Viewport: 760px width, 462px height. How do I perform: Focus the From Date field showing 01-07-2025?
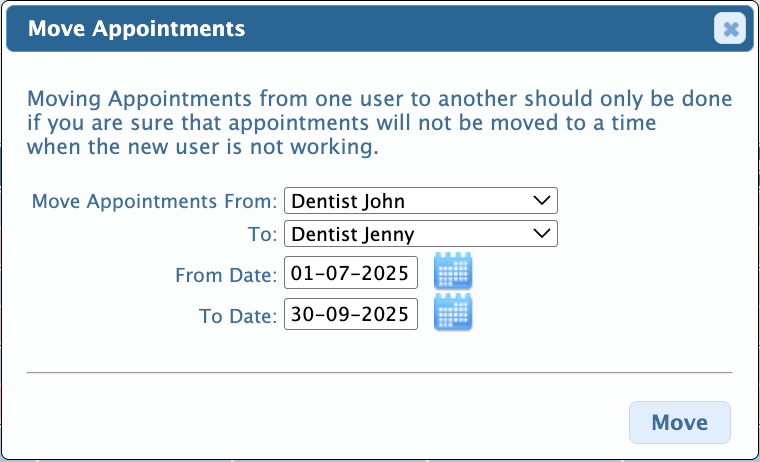coord(350,273)
